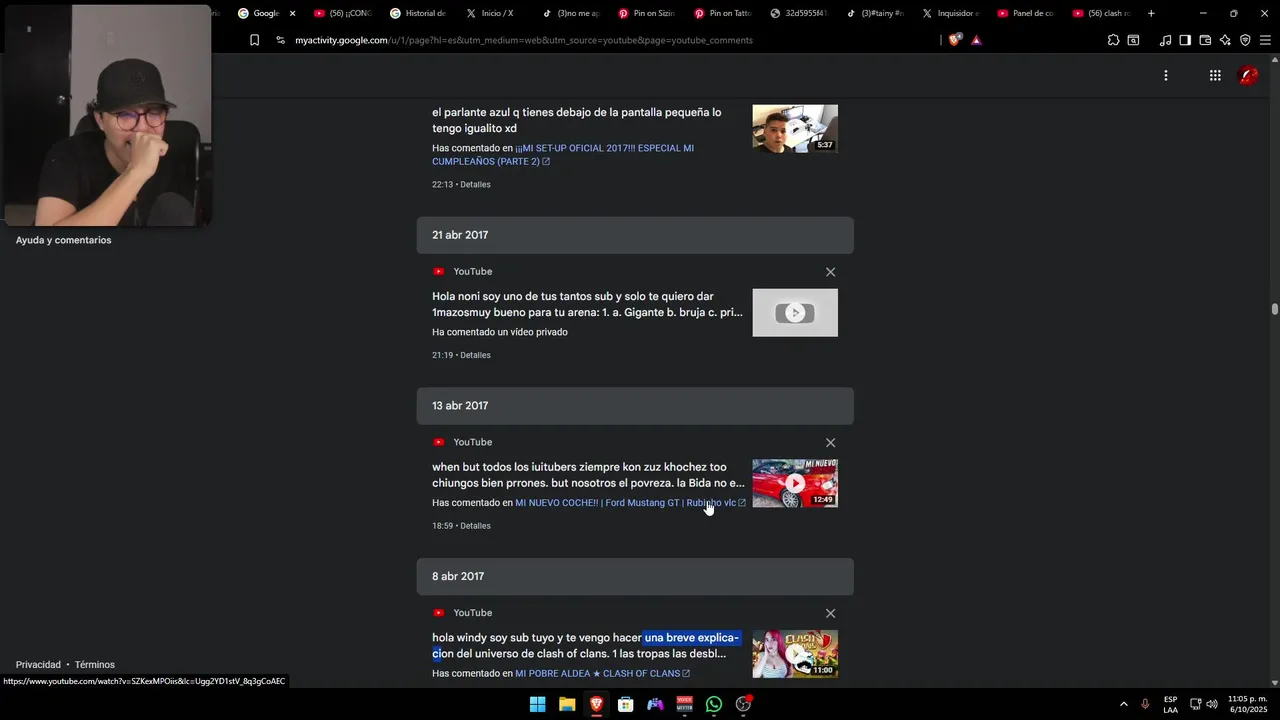Open the browser extensions puzzle icon
This screenshot has height=720, width=1280.
click(1113, 40)
